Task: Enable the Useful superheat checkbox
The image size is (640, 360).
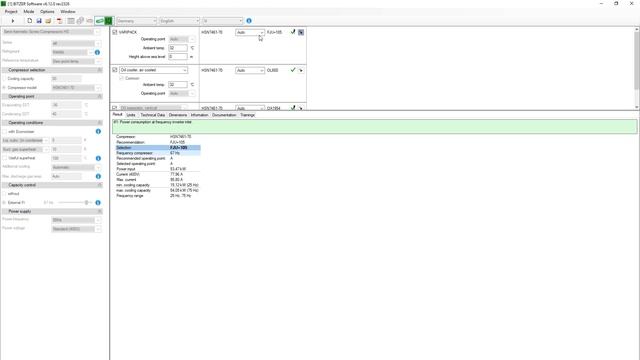Action: (x=4, y=158)
